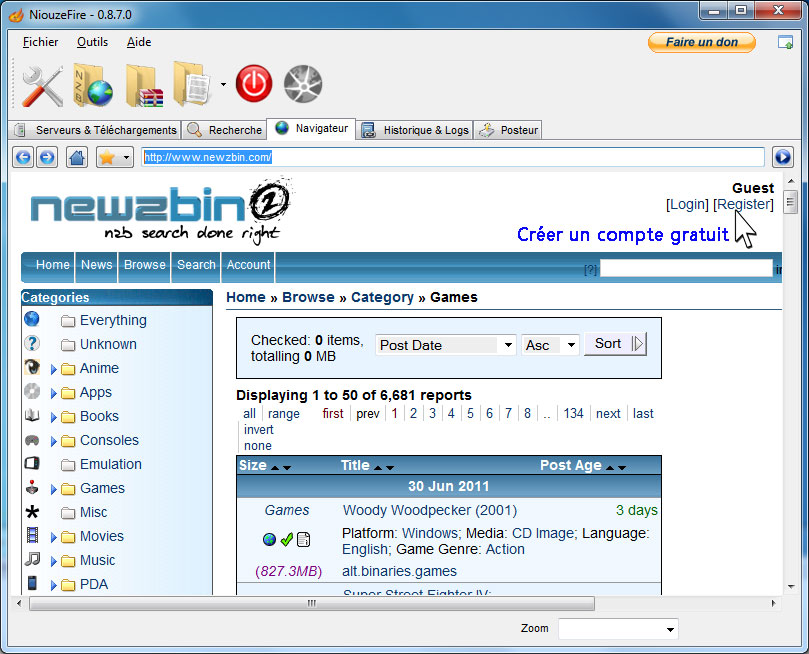809x654 pixels.
Task: Click the Everything category folder
Action: click(x=68, y=321)
